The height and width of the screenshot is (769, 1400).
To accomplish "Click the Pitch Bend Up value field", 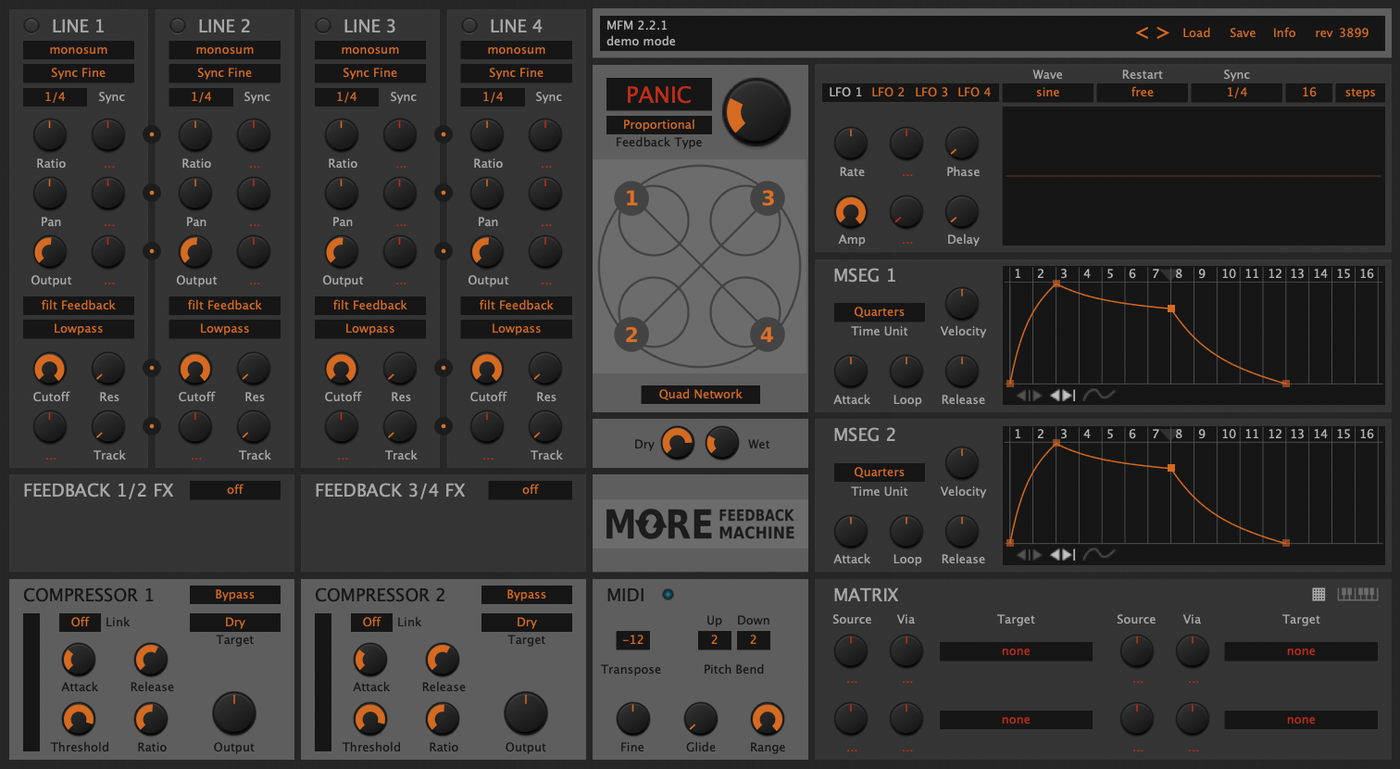I will [x=714, y=640].
